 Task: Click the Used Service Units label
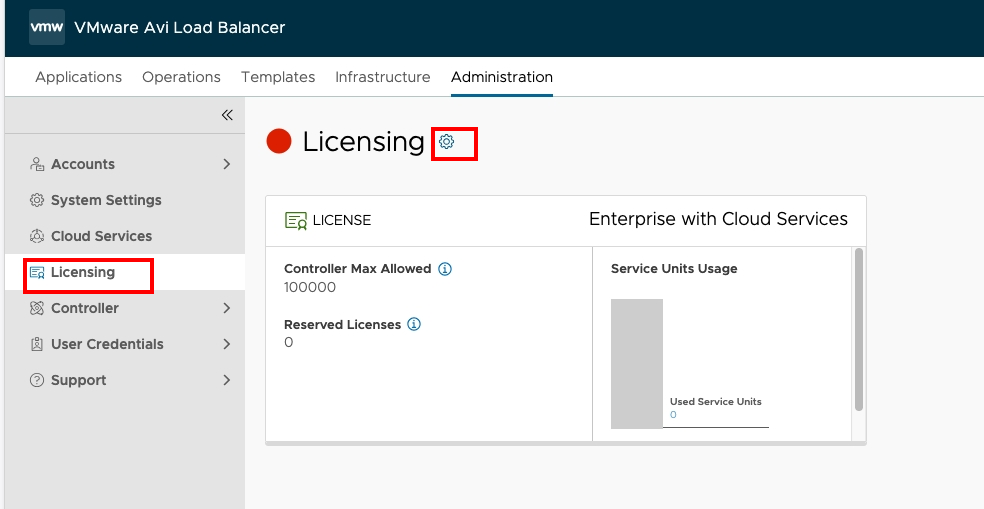click(715, 402)
